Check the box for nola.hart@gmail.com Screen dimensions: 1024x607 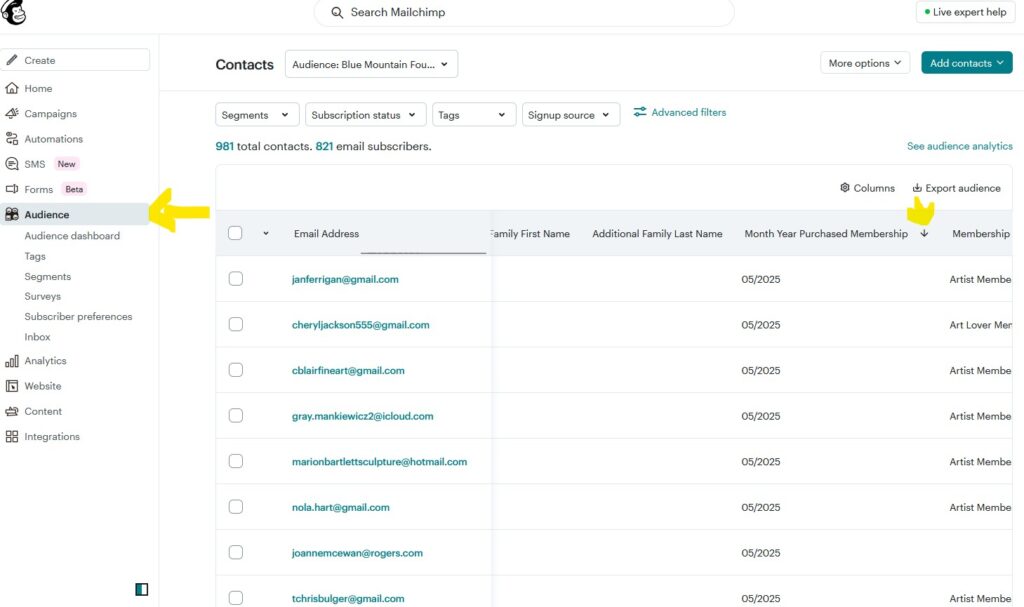tap(236, 507)
